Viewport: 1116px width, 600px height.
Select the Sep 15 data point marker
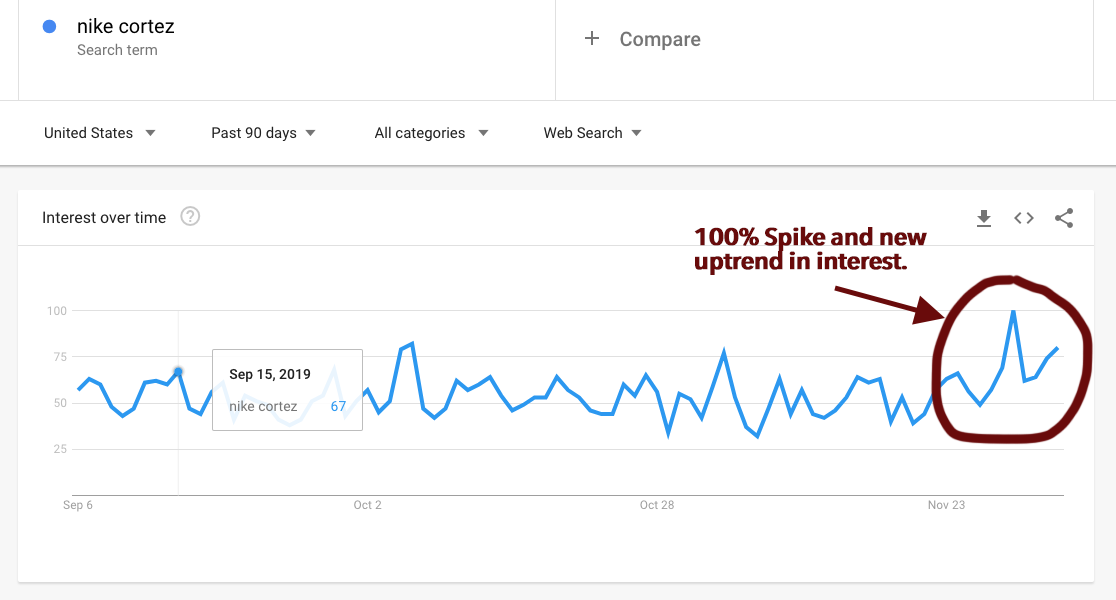(178, 372)
